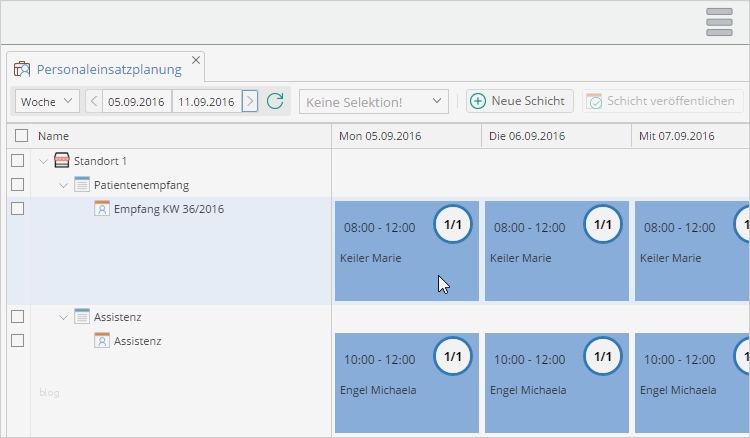The width and height of the screenshot is (750, 438).
Task: Check the Patientenempfang row checkbox
Action: point(17,185)
